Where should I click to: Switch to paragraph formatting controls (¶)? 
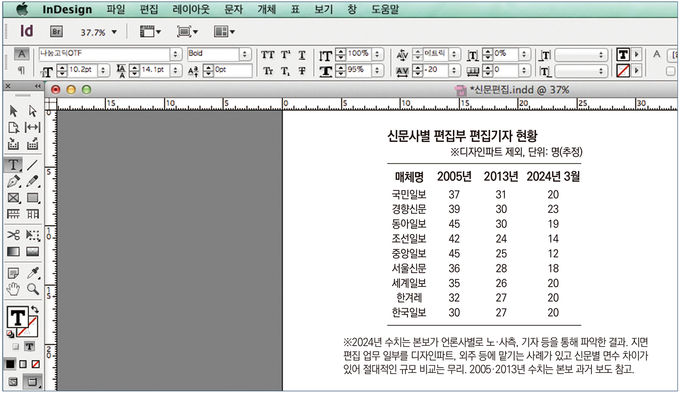(x=21, y=70)
